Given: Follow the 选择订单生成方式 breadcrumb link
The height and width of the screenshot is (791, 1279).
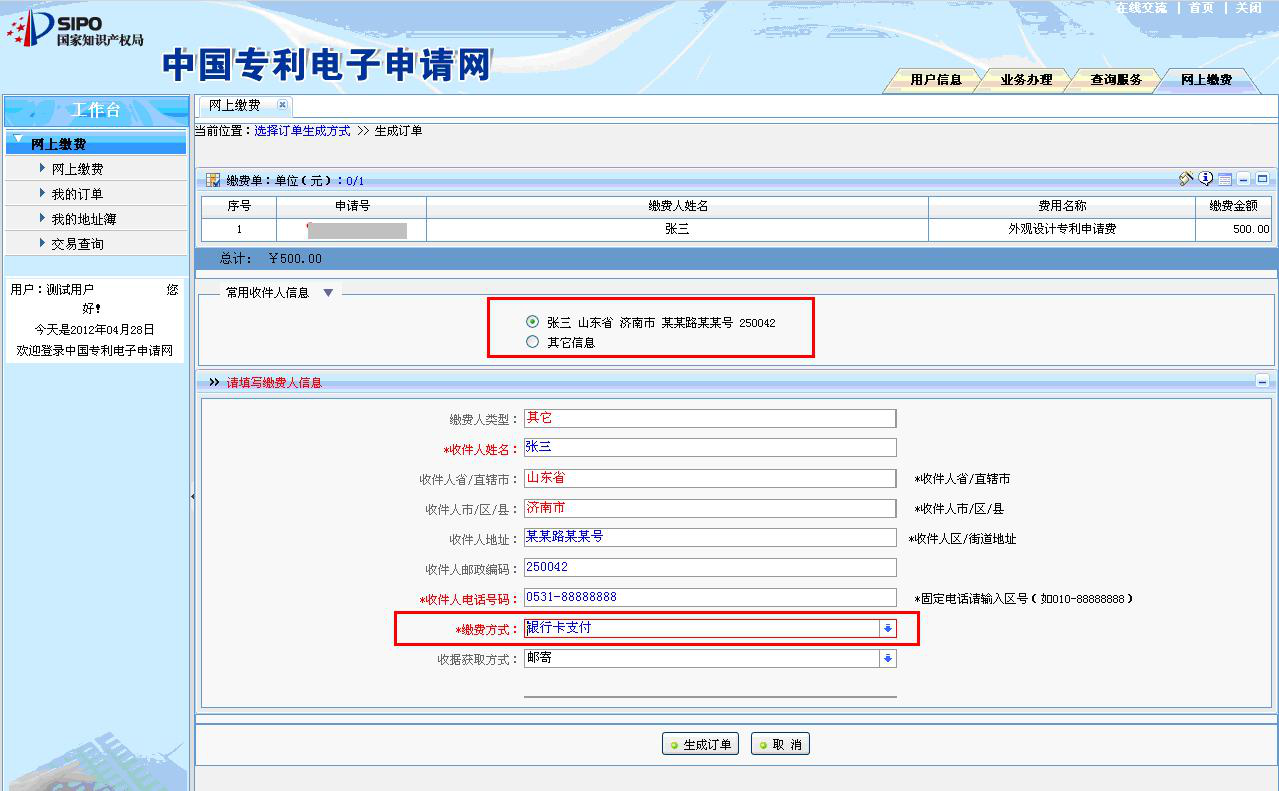Looking at the screenshot, I should 302,131.
